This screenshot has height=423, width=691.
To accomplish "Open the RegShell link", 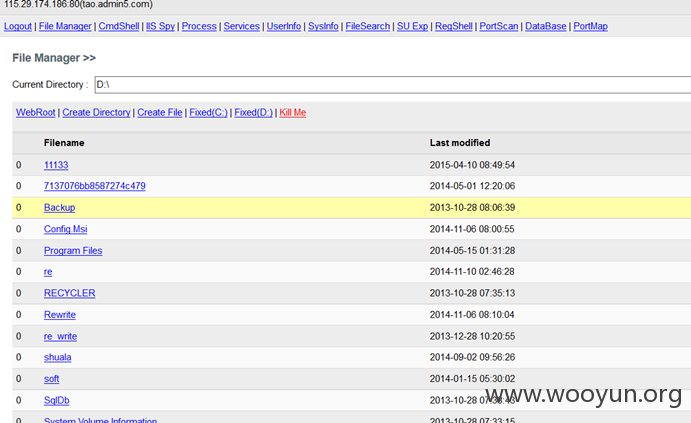I will pyautogui.click(x=454, y=26).
